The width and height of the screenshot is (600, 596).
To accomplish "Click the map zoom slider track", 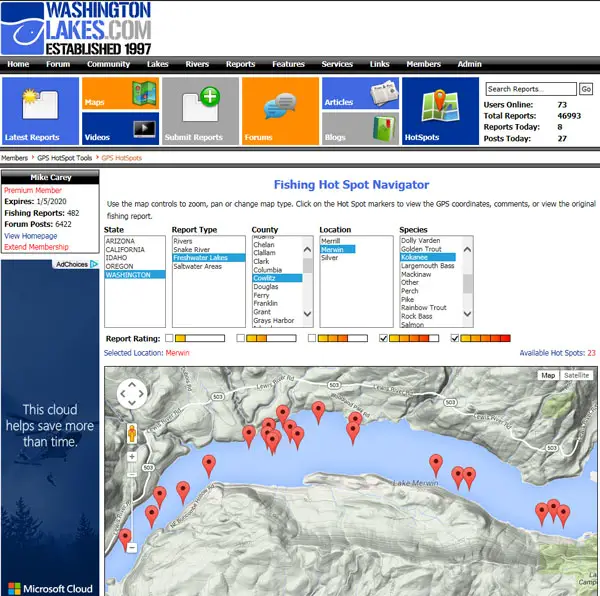I will (132, 502).
